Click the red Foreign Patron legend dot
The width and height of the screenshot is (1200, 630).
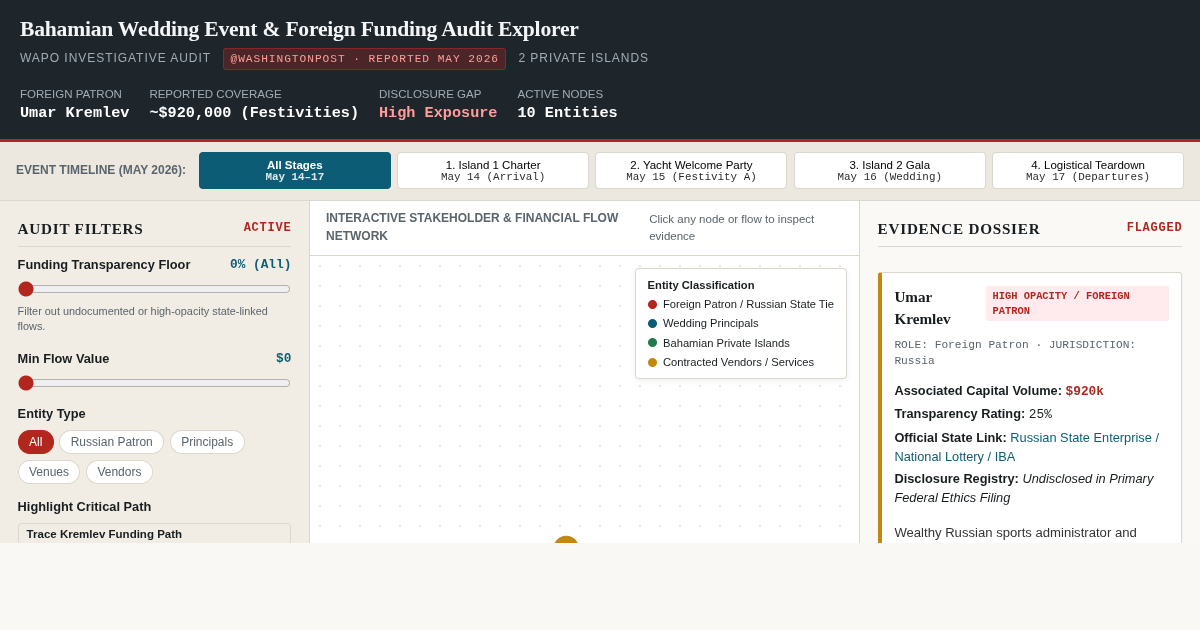[652, 305]
